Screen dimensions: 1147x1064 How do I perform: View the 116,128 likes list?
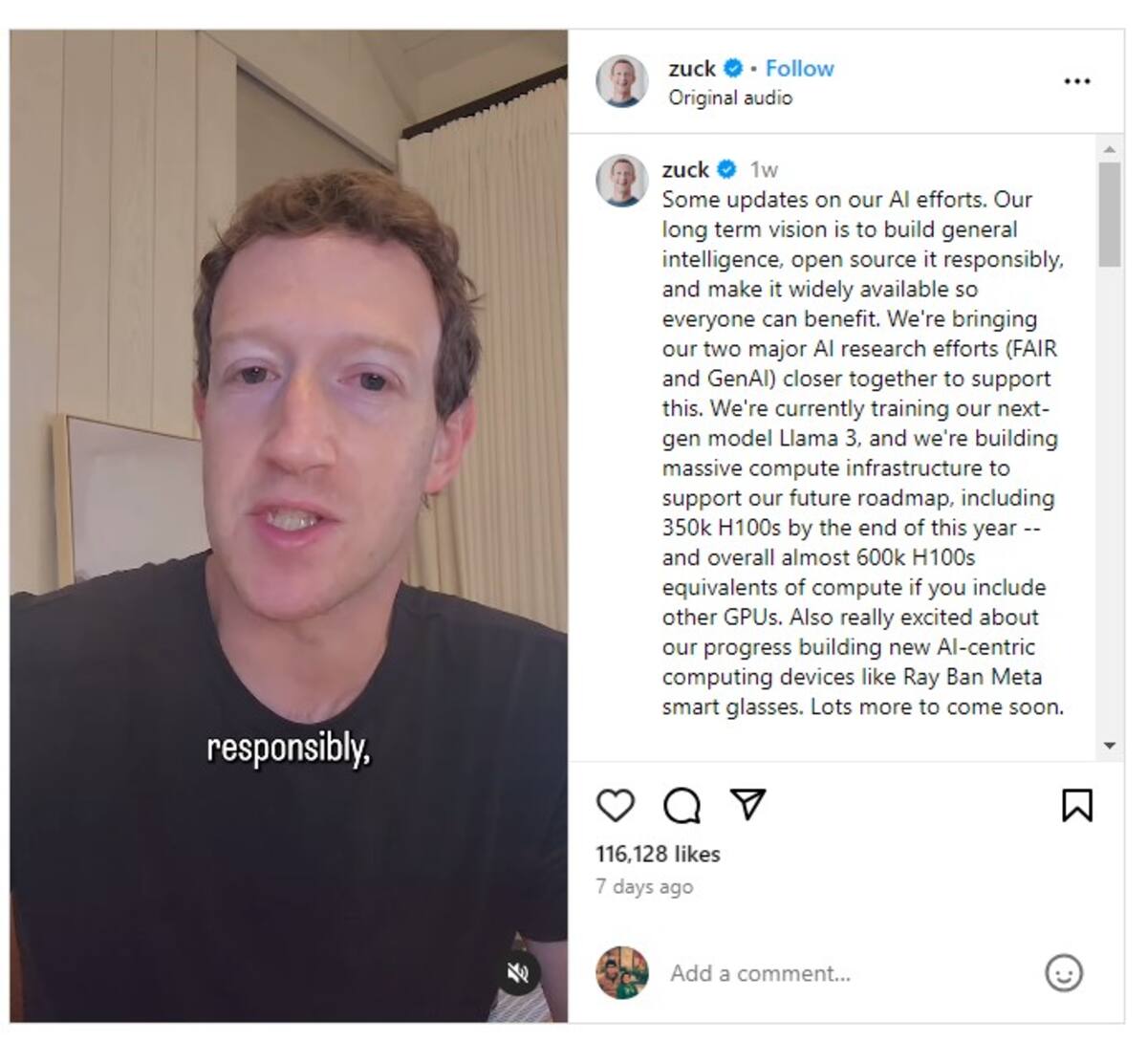click(x=658, y=854)
